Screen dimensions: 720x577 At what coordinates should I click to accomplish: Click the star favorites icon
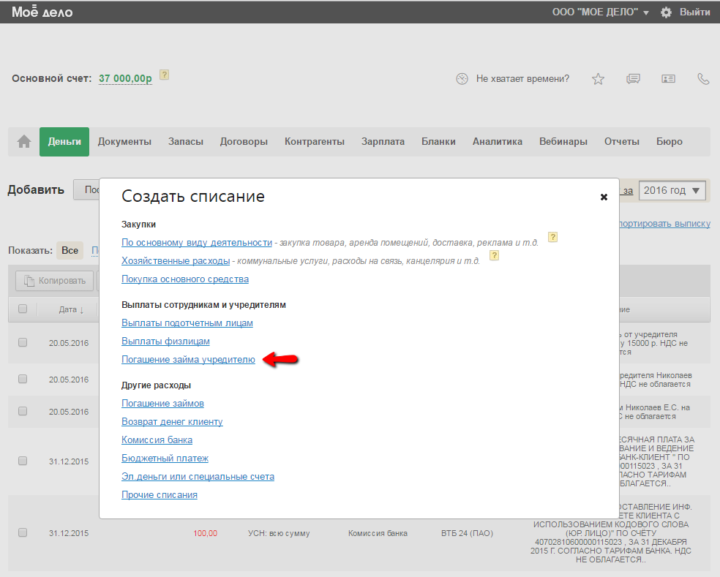(x=598, y=79)
